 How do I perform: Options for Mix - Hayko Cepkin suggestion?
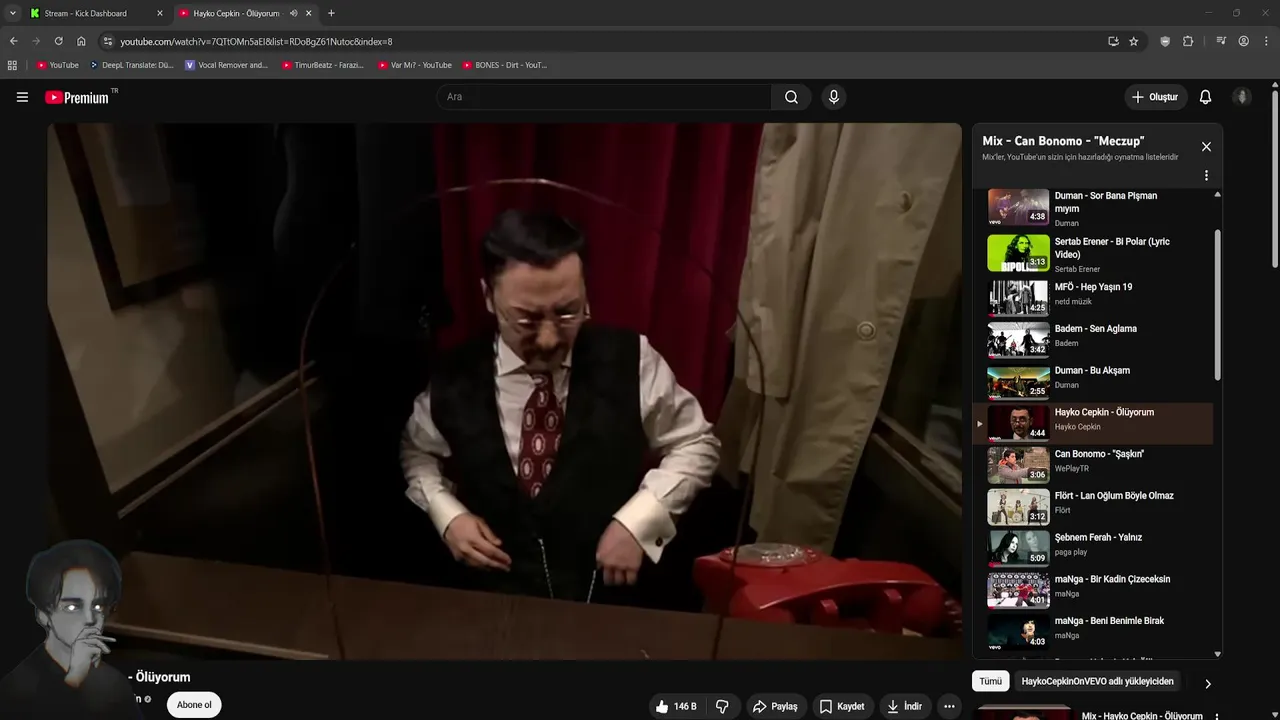[x=1216, y=716]
